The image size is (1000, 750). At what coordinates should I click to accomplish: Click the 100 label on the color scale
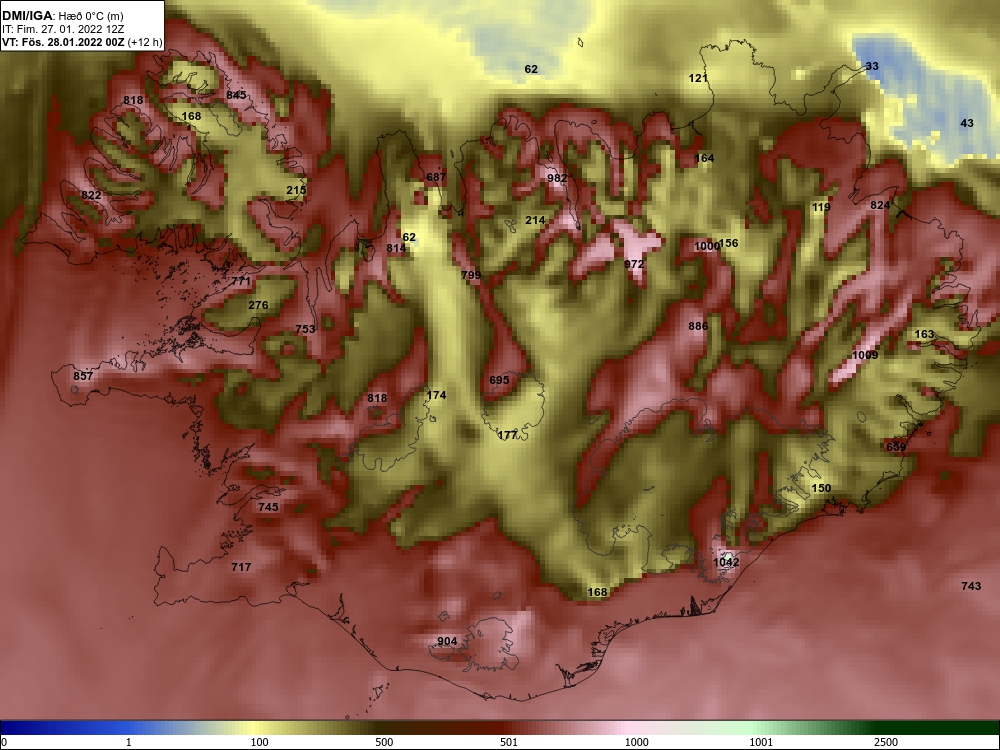260,742
